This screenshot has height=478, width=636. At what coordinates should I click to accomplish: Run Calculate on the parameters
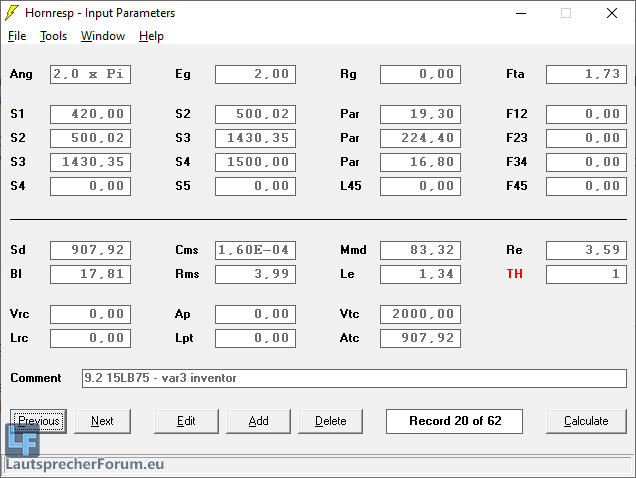tap(586, 421)
